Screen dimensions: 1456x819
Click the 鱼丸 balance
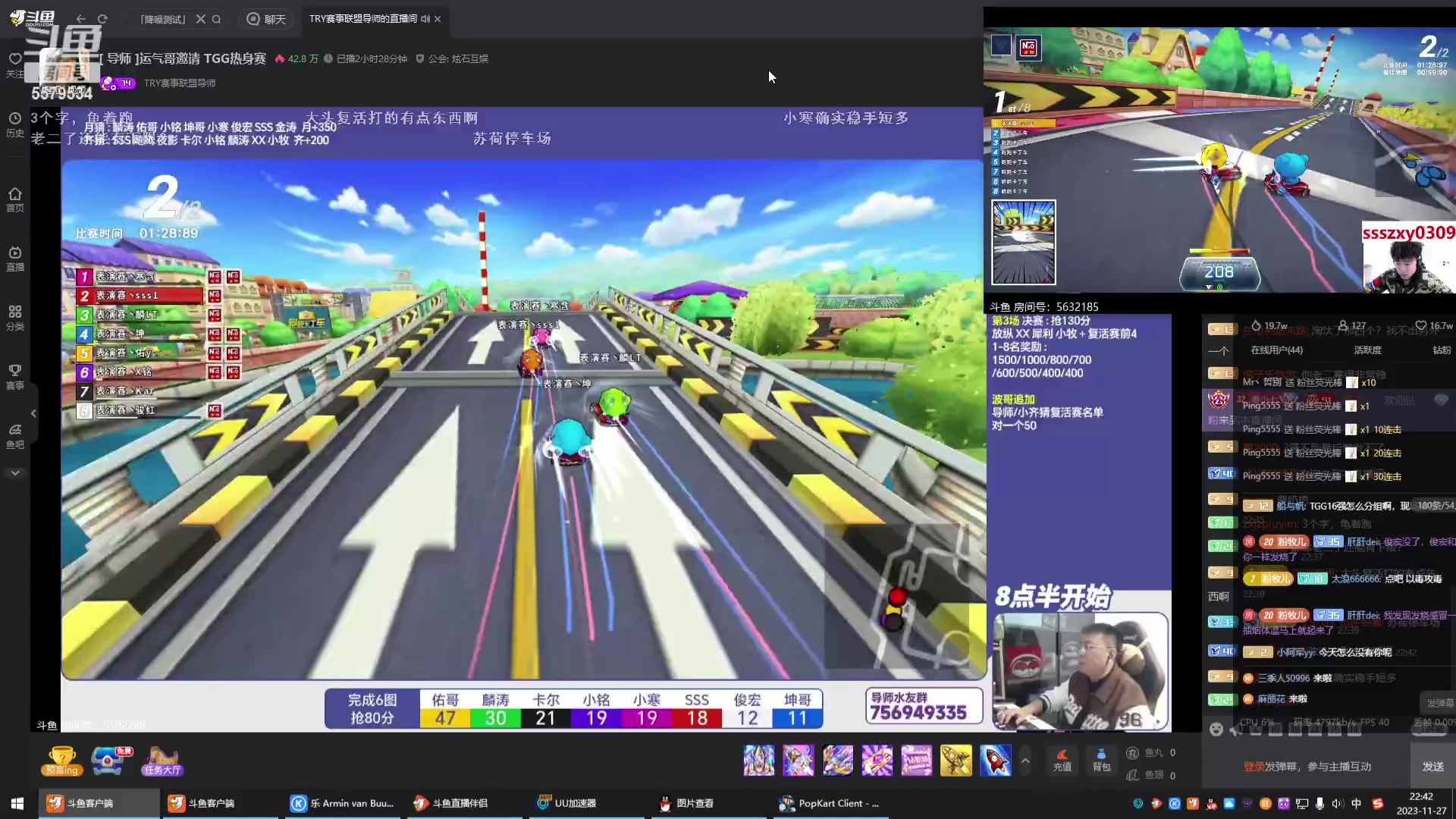click(1151, 752)
